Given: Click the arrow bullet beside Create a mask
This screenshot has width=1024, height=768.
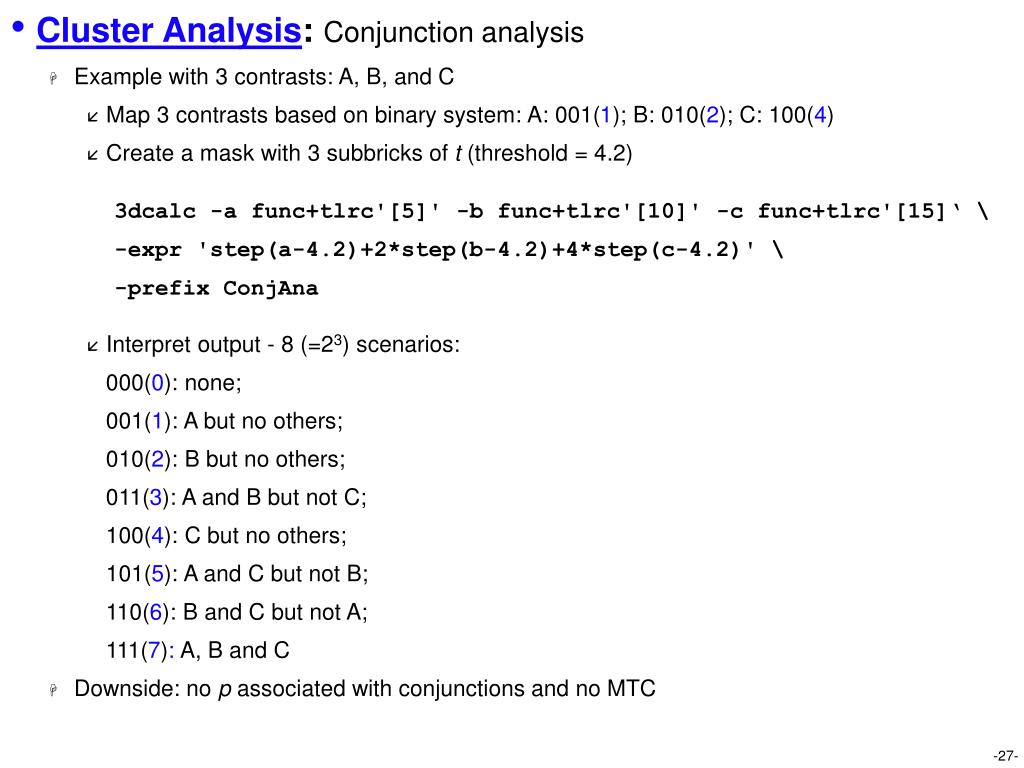Looking at the screenshot, I should pos(92,155).
